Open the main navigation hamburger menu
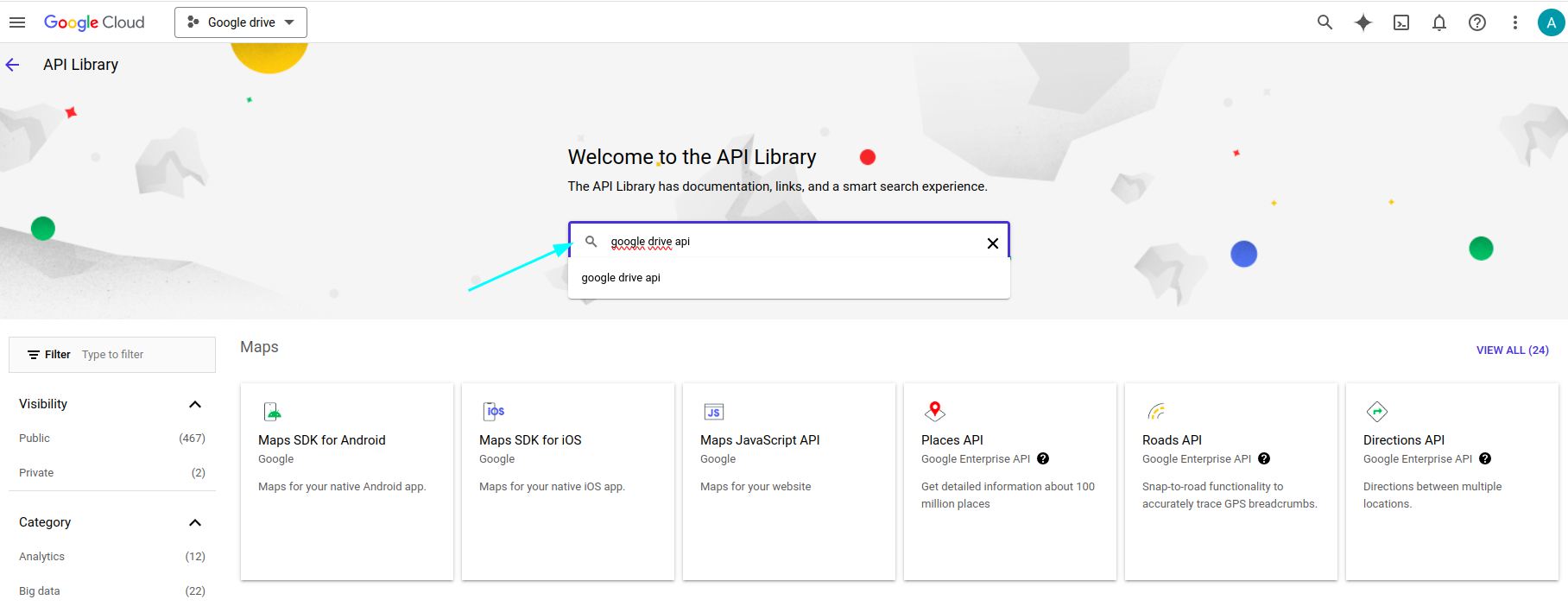Viewport: 1568px width, 606px height. tap(17, 22)
